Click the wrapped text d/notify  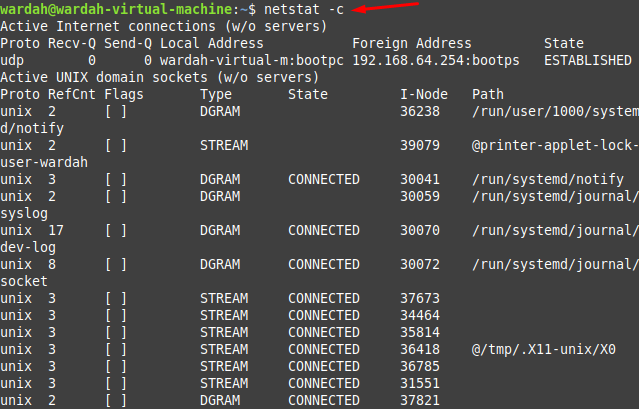click(x=32, y=128)
